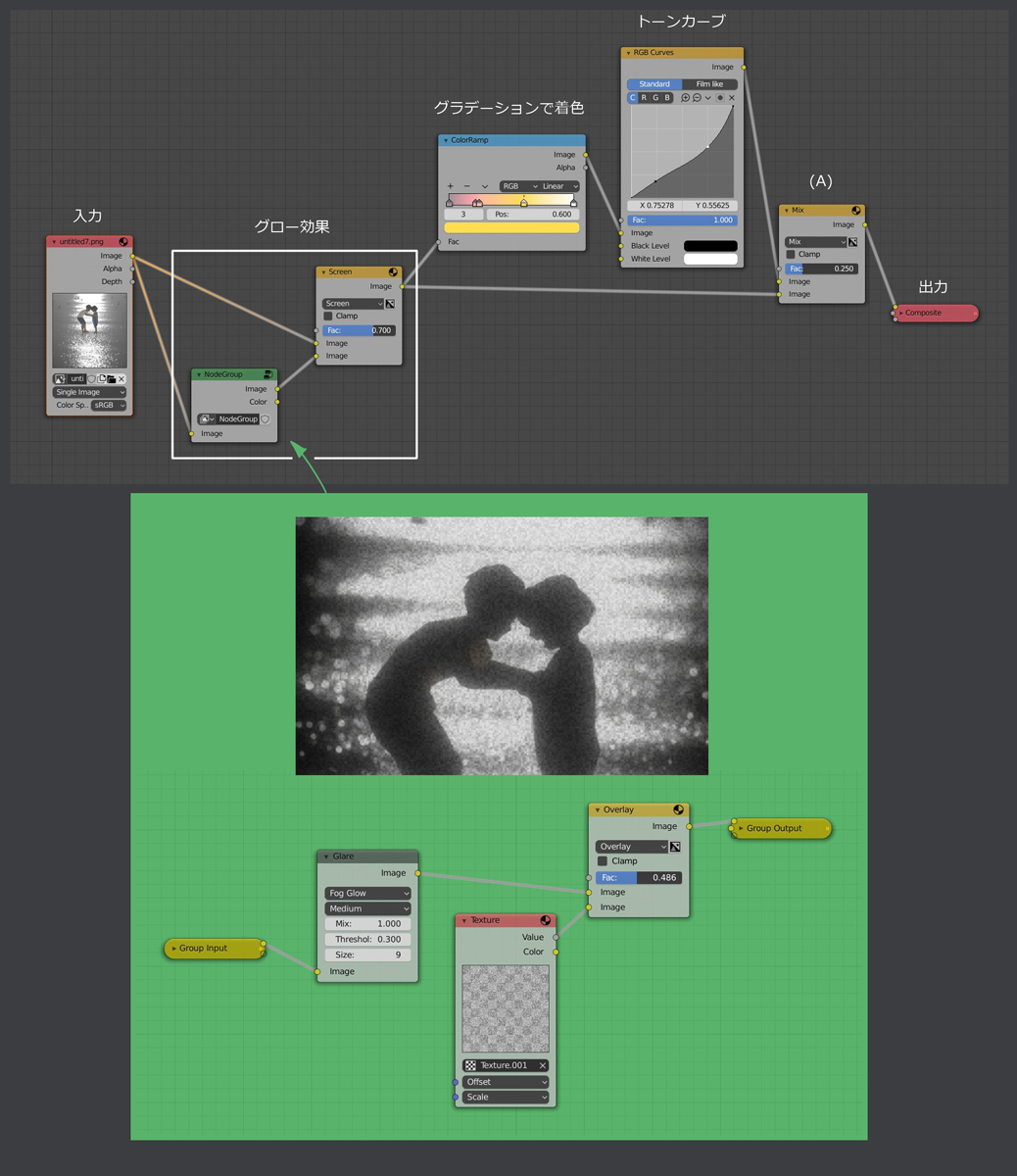Click the zoom out icon in RGB Curves
The width and height of the screenshot is (1017, 1176).
click(697, 98)
